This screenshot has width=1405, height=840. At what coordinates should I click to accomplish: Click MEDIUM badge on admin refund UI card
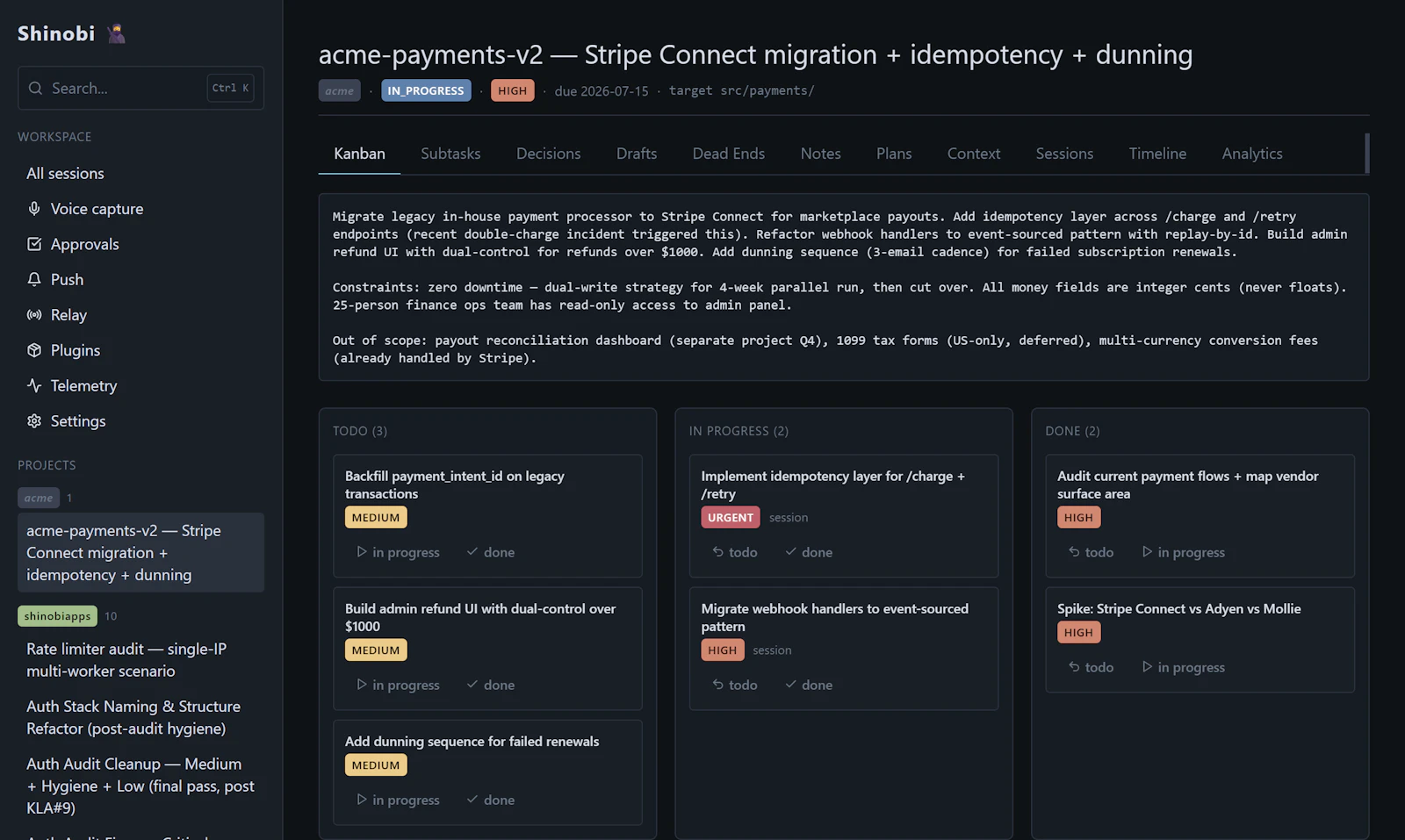[376, 650]
